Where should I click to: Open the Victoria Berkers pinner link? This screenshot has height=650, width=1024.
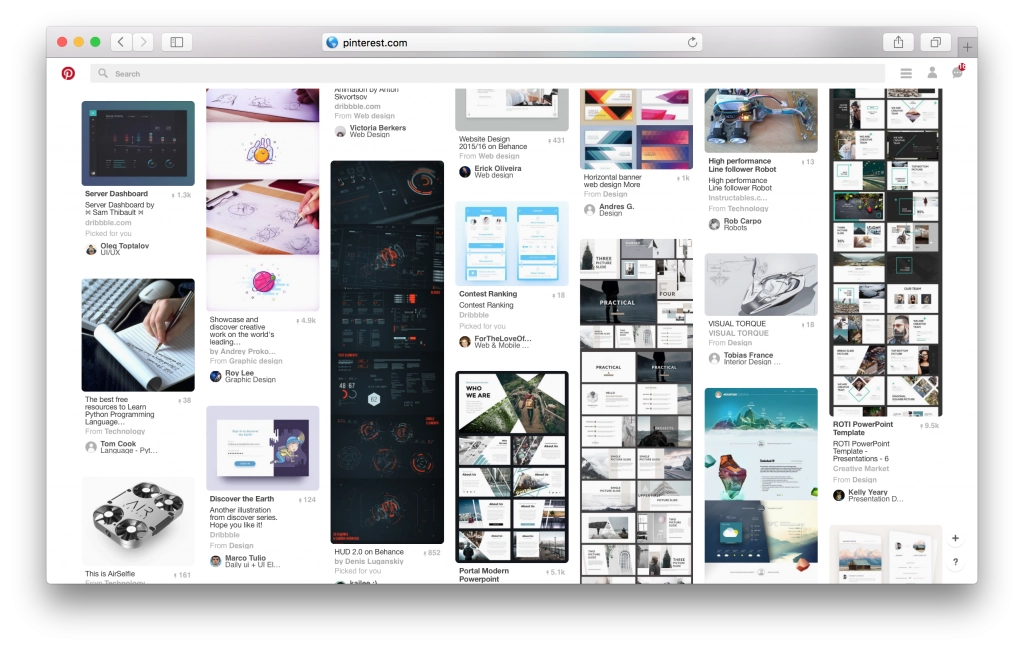tap(378, 128)
